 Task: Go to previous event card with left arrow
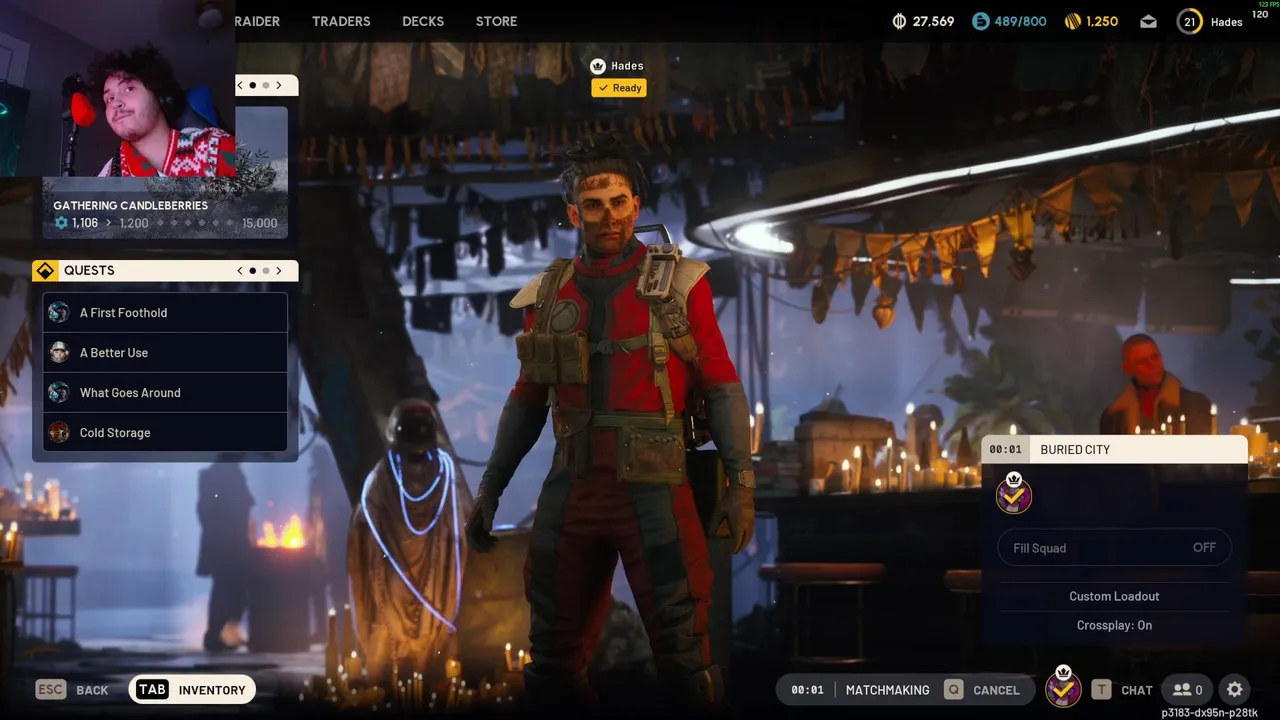pos(240,85)
